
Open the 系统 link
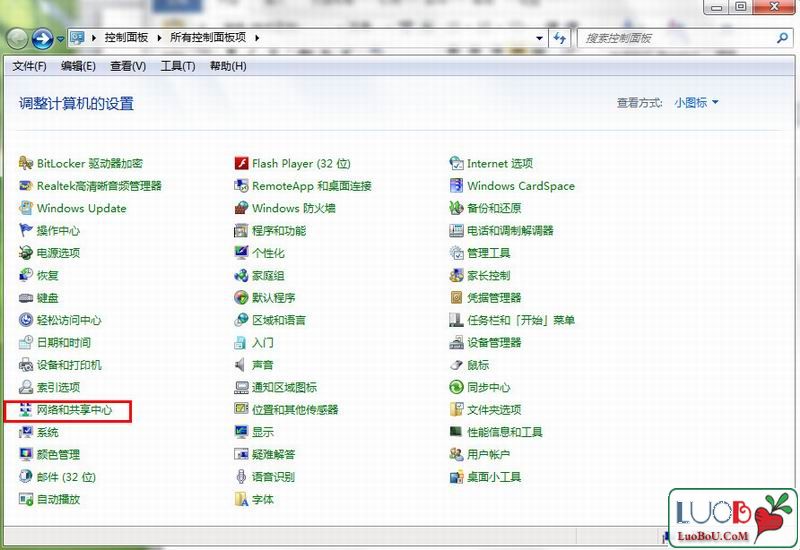tap(47, 432)
